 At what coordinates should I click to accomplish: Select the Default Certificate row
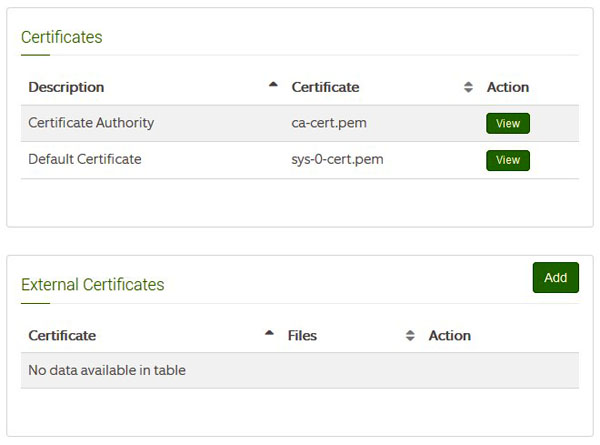300,160
